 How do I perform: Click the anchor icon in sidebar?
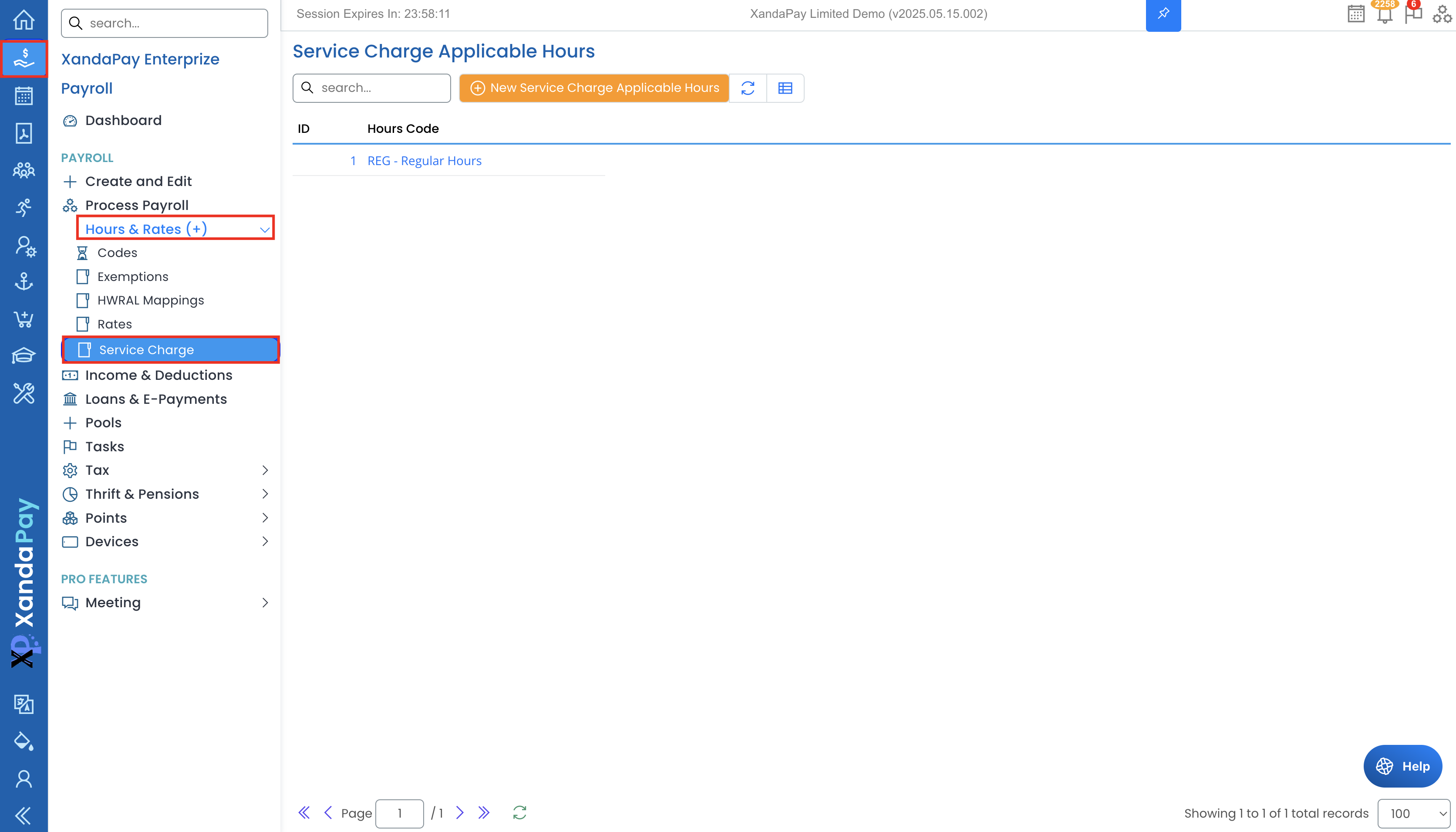click(x=24, y=282)
